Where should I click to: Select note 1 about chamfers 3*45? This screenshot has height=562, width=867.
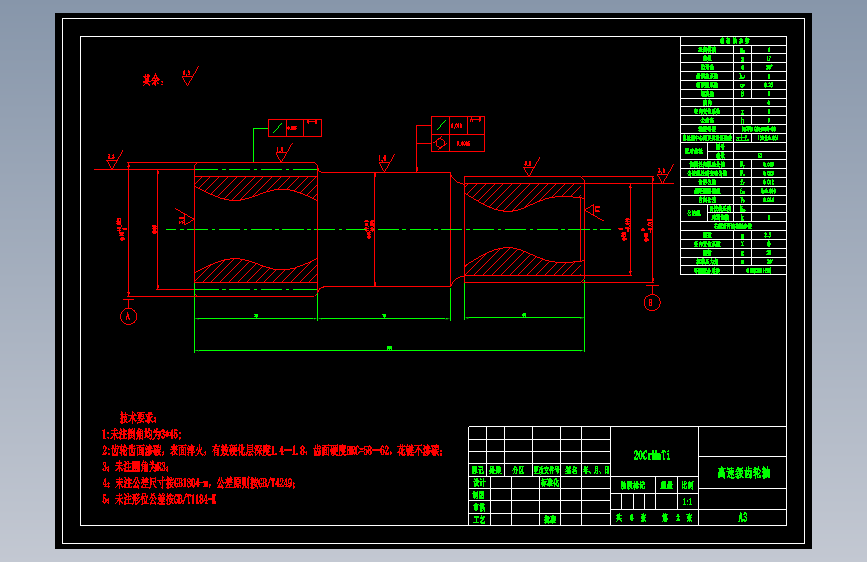[142, 434]
